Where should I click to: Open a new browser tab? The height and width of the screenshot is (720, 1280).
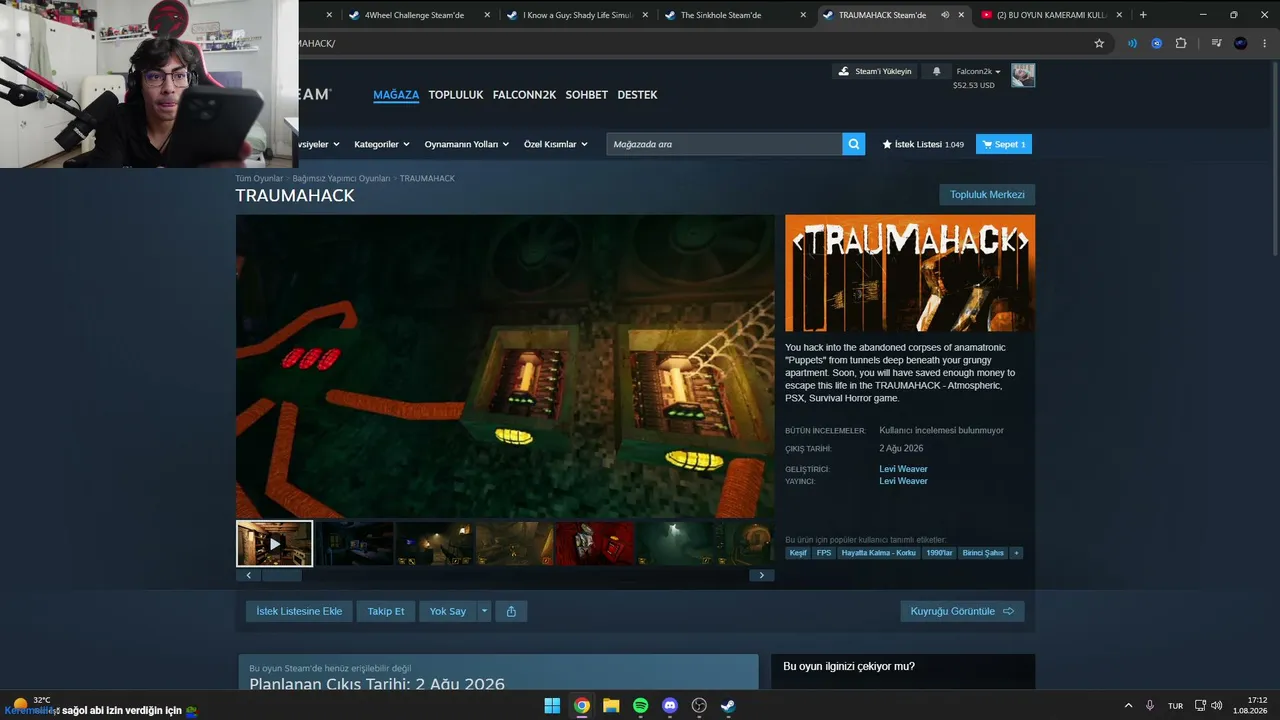point(1143,15)
